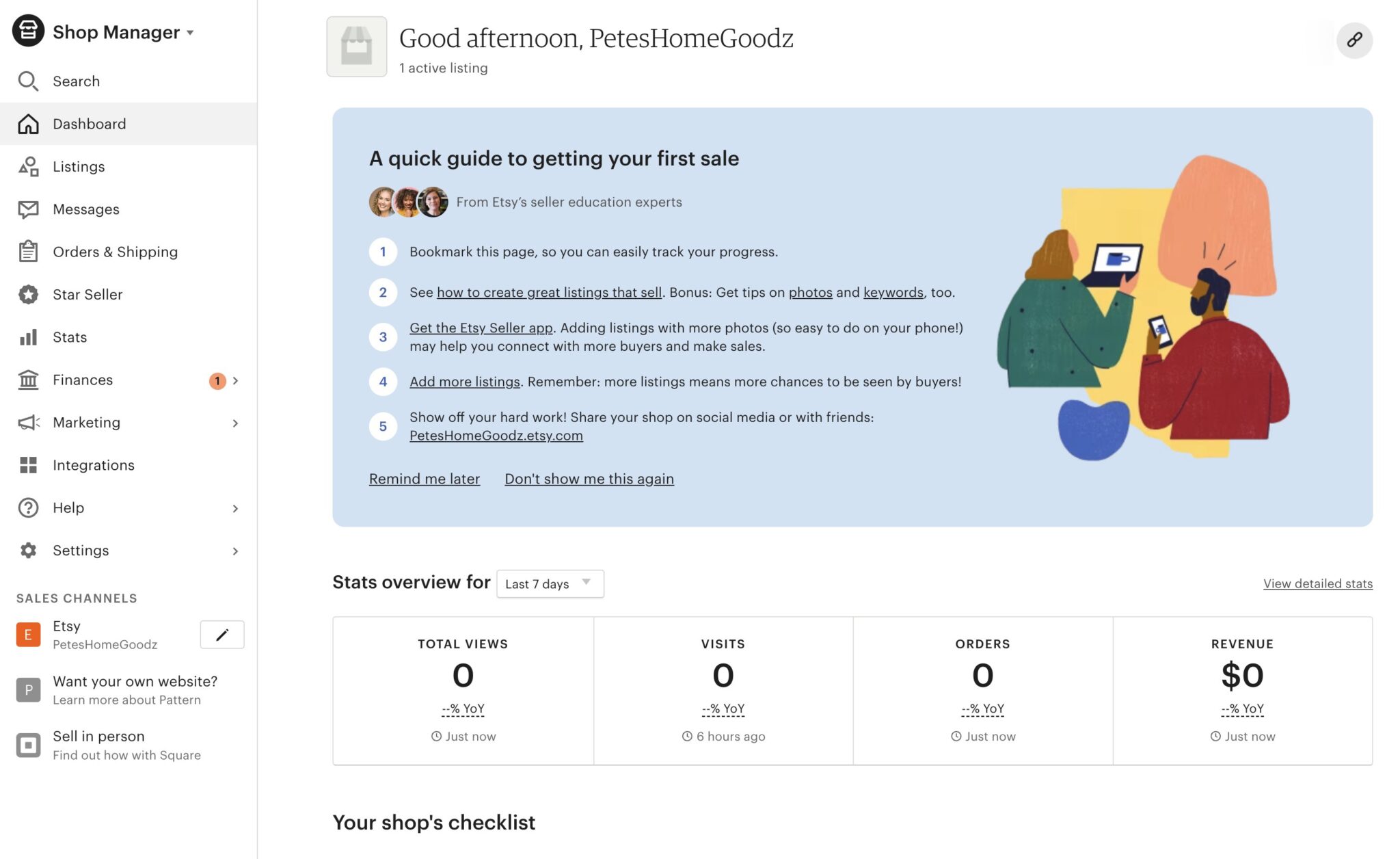Click the Finances bank icon
Viewport: 1400px width, 859px height.
click(x=28, y=380)
